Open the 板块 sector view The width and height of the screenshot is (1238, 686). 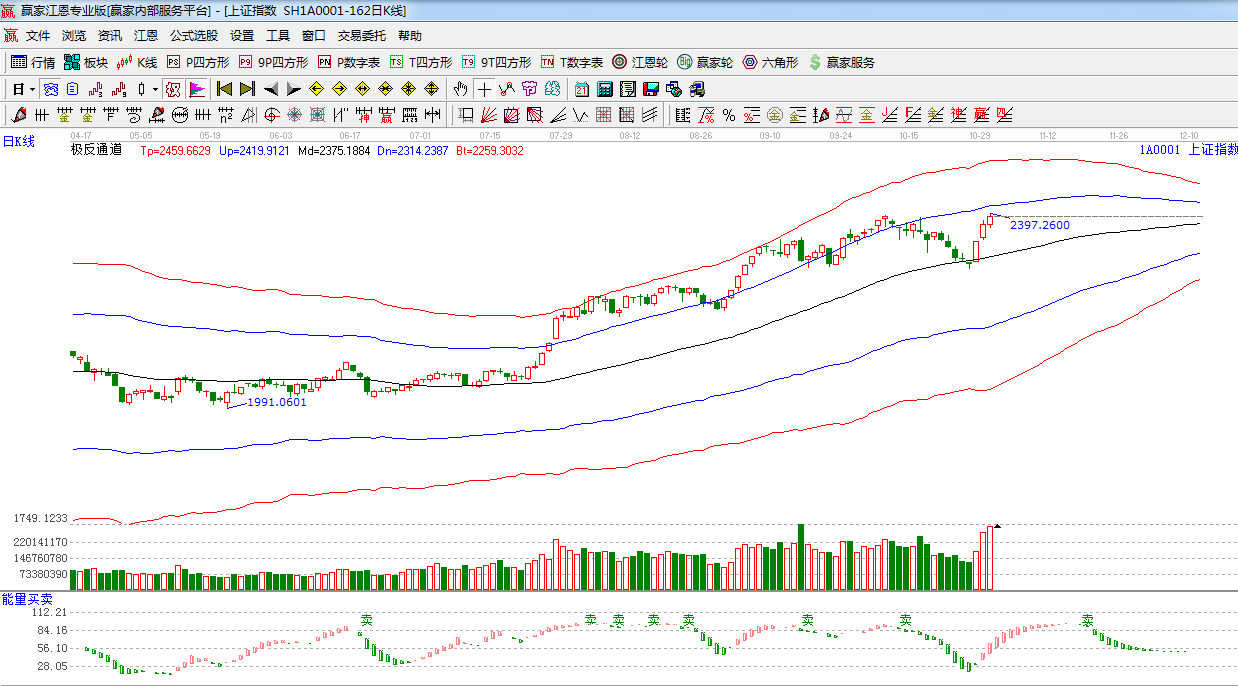pos(86,62)
